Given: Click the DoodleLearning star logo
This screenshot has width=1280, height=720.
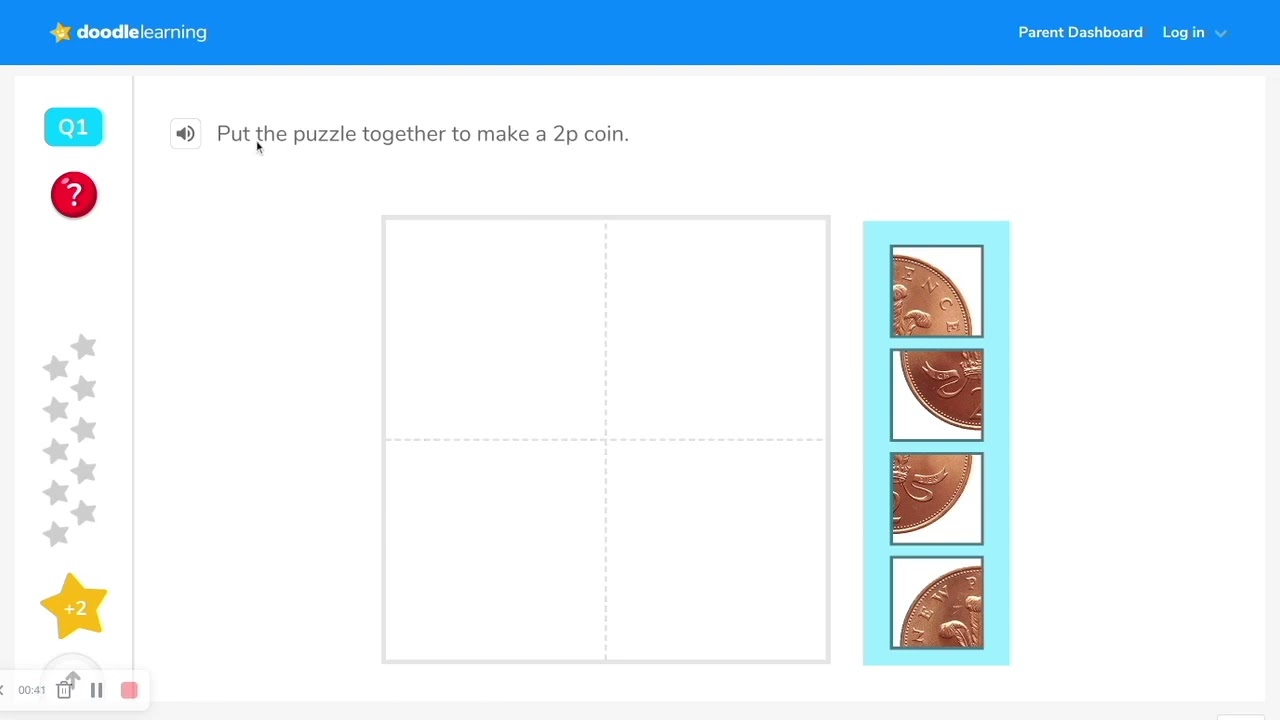Looking at the screenshot, I should click(x=61, y=32).
